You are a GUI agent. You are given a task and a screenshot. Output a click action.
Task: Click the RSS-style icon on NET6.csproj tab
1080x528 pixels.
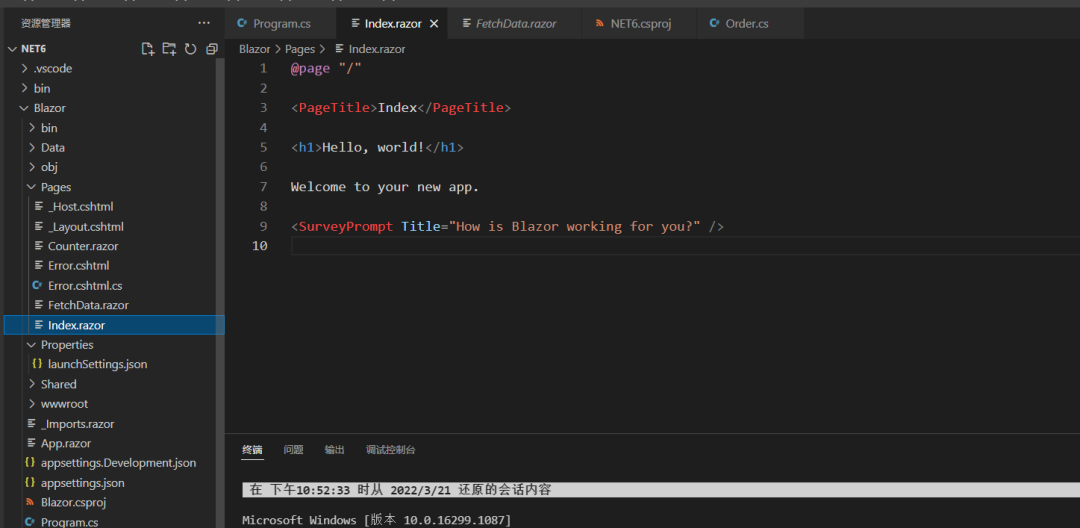pos(600,23)
